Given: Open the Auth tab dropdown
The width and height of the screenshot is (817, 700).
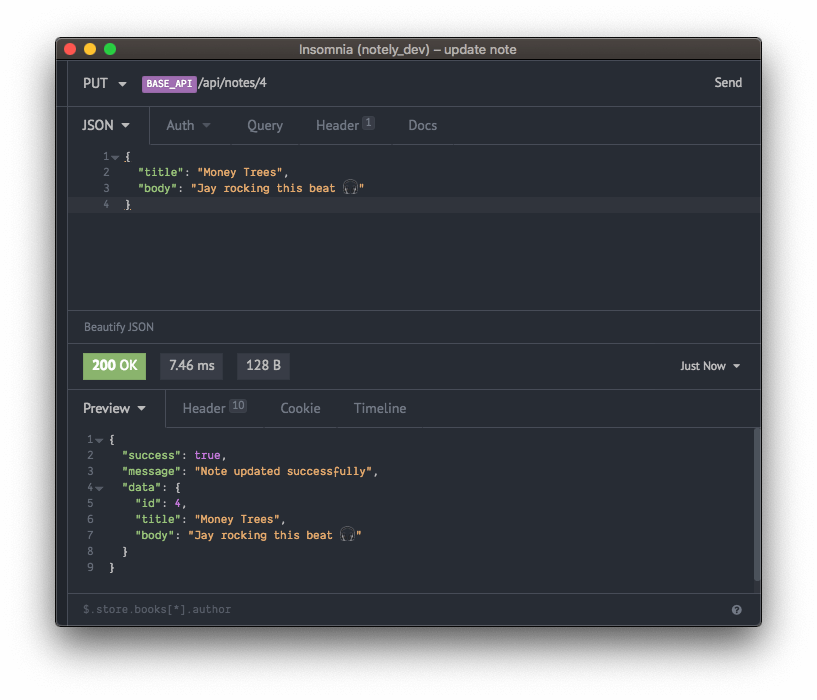Looking at the screenshot, I should pyautogui.click(x=188, y=125).
